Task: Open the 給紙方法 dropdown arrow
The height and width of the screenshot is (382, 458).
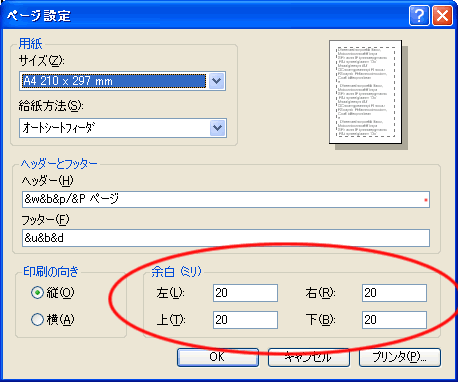Action: 218,128
